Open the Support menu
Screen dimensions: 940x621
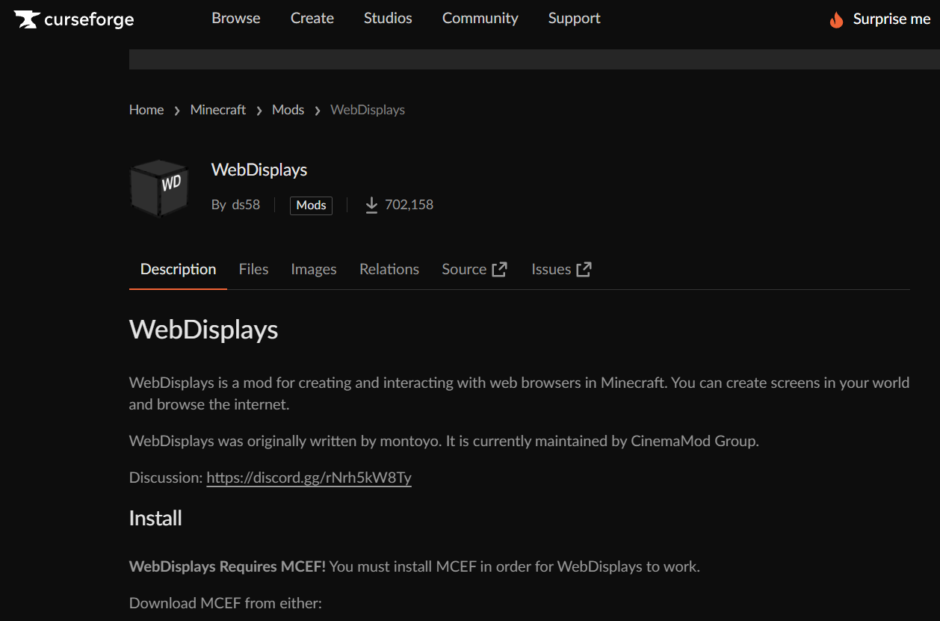[574, 18]
